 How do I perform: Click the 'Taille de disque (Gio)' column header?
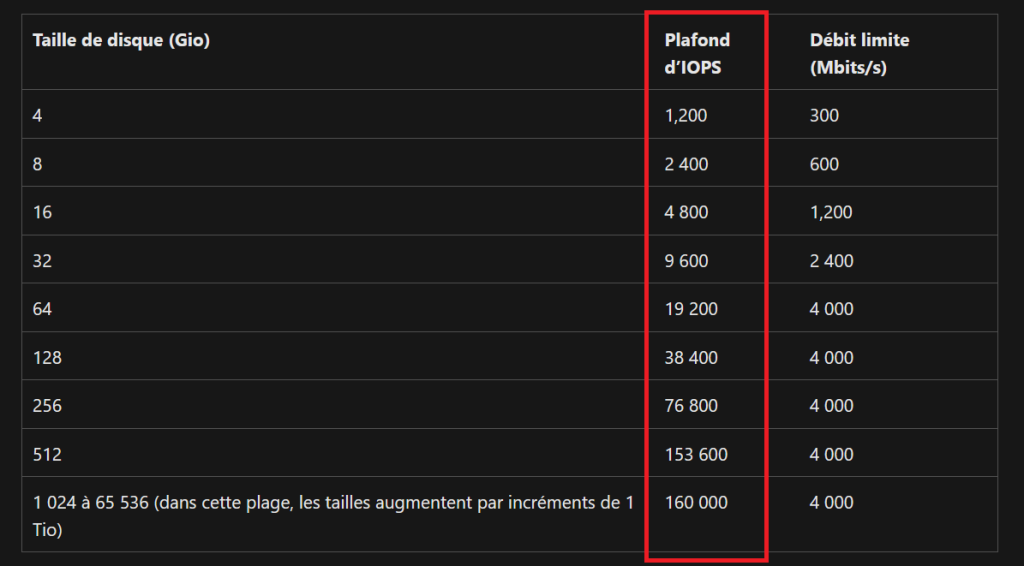pos(121,40)
